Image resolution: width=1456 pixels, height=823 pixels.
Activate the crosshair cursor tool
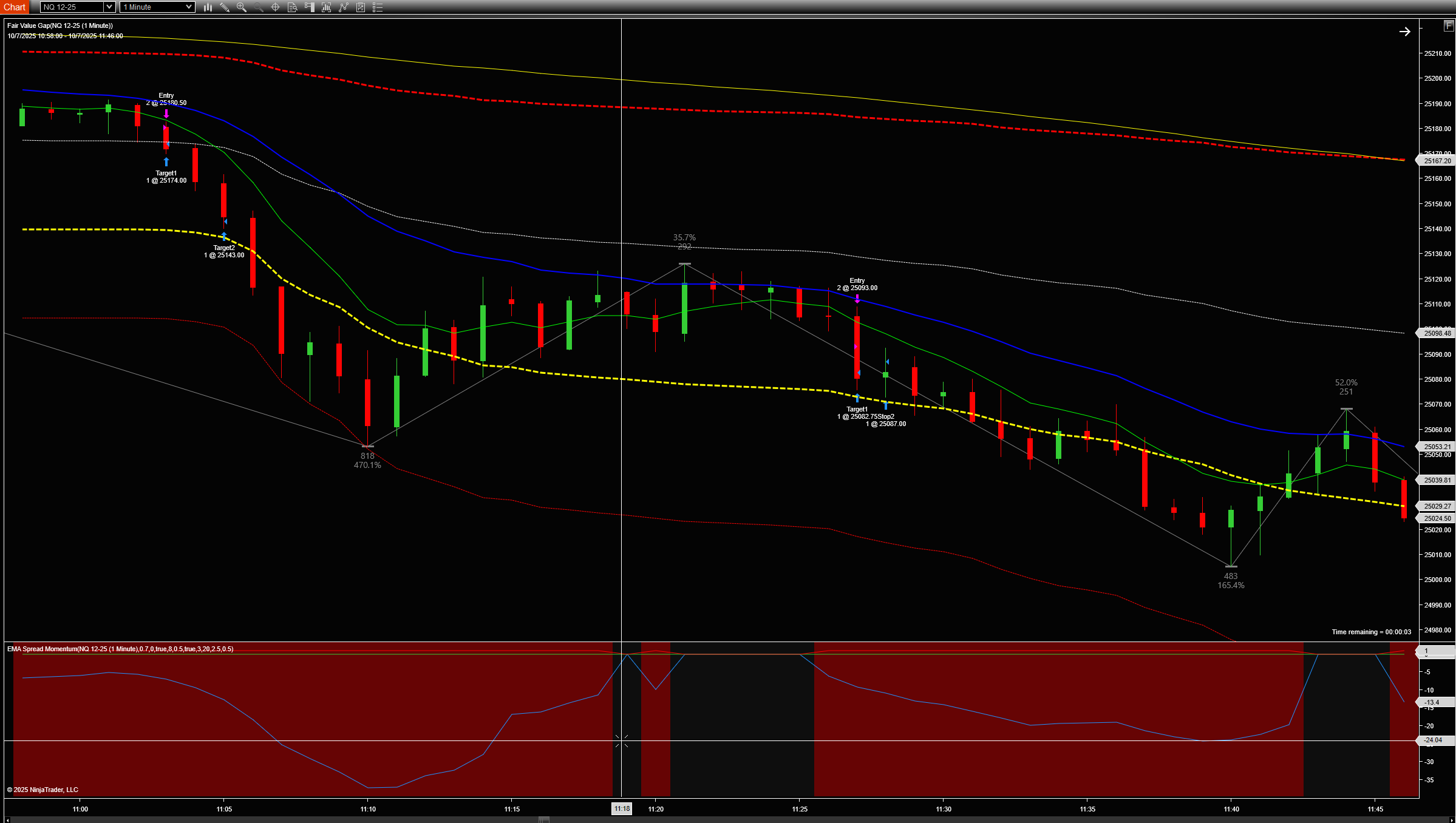coord(275,7)
